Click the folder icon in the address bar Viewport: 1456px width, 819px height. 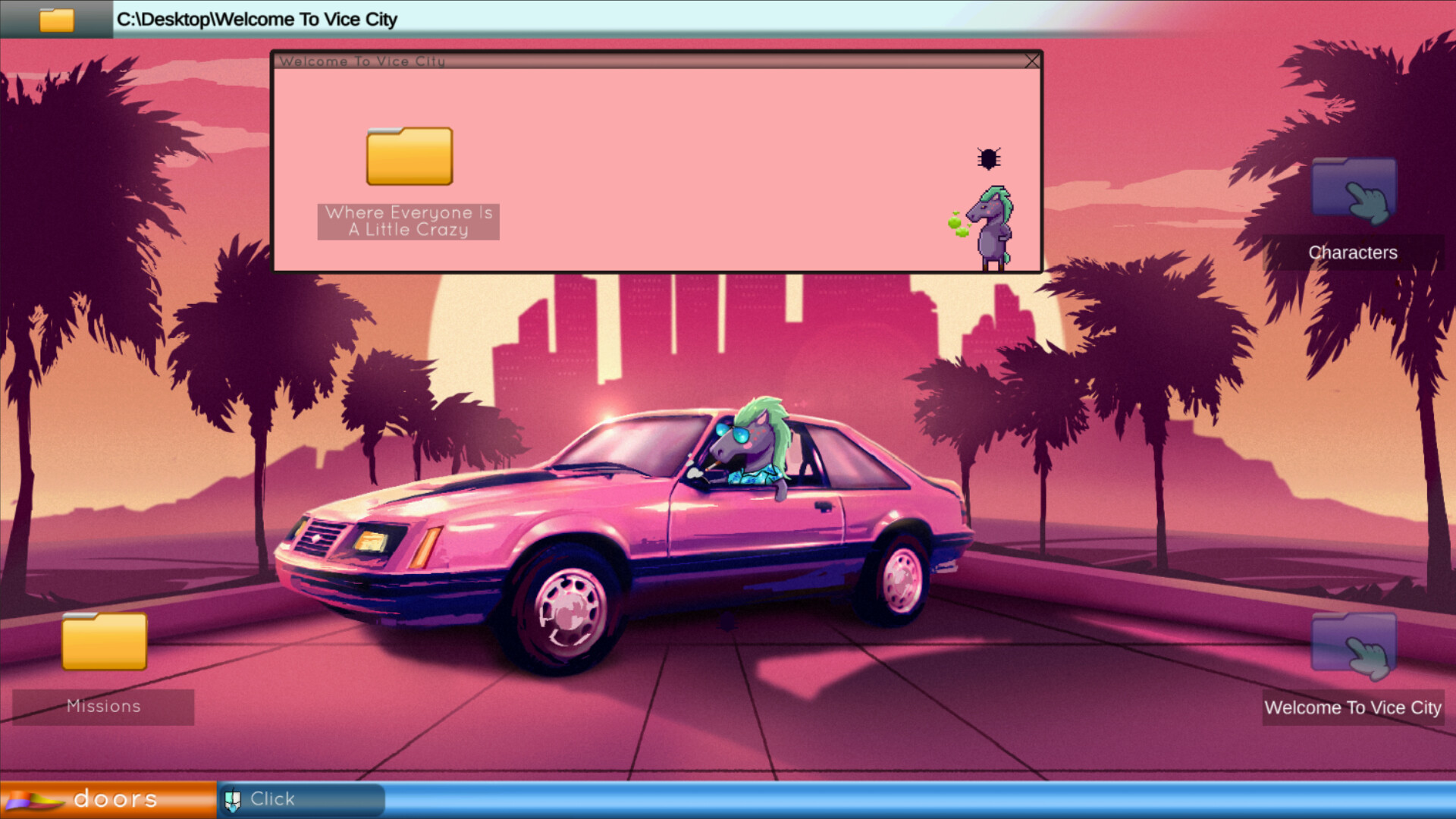[x=55, y=19]
